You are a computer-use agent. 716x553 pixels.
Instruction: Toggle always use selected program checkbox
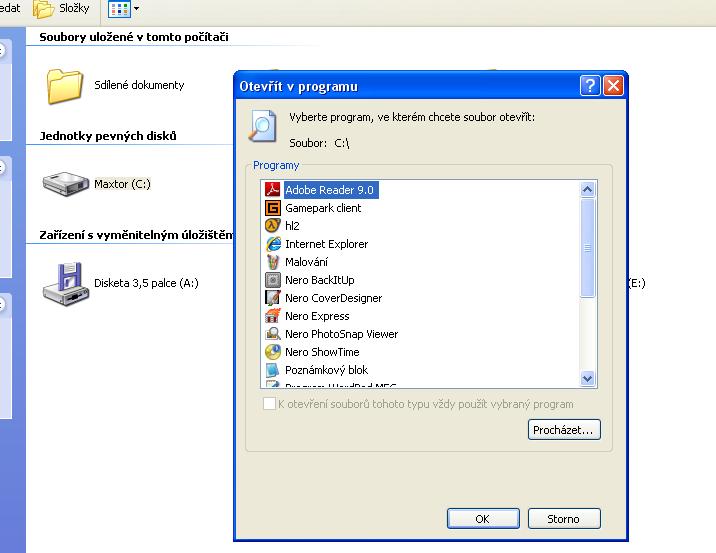(x=269, y=404)
